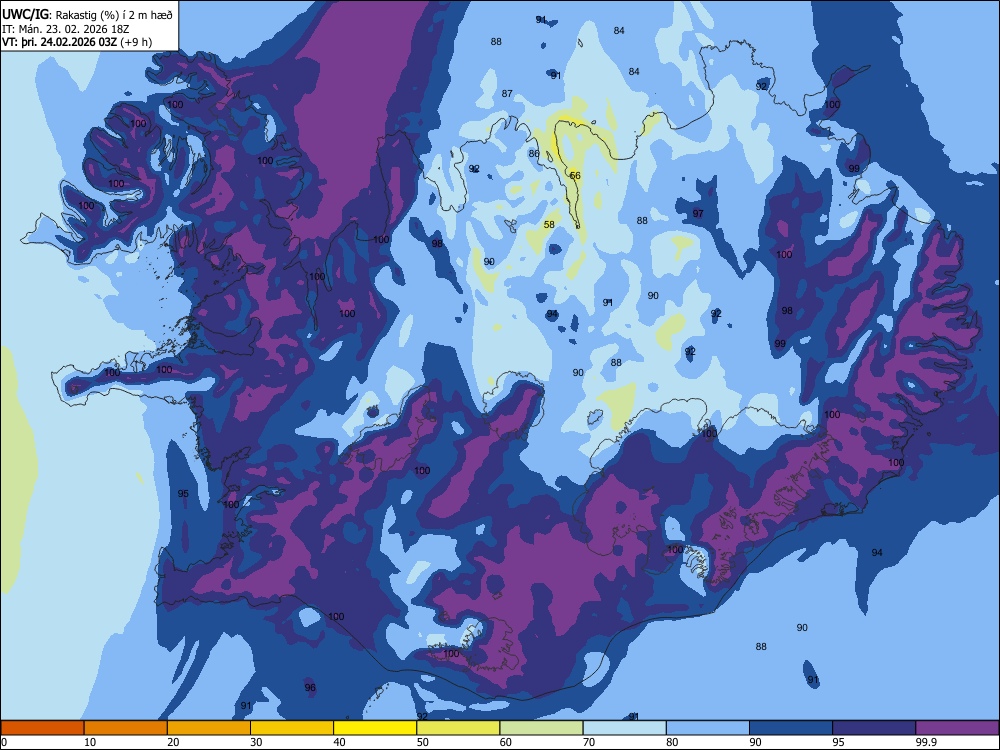Click the '50' legend scale label
1000x750 pixels.
coord(422,742)
